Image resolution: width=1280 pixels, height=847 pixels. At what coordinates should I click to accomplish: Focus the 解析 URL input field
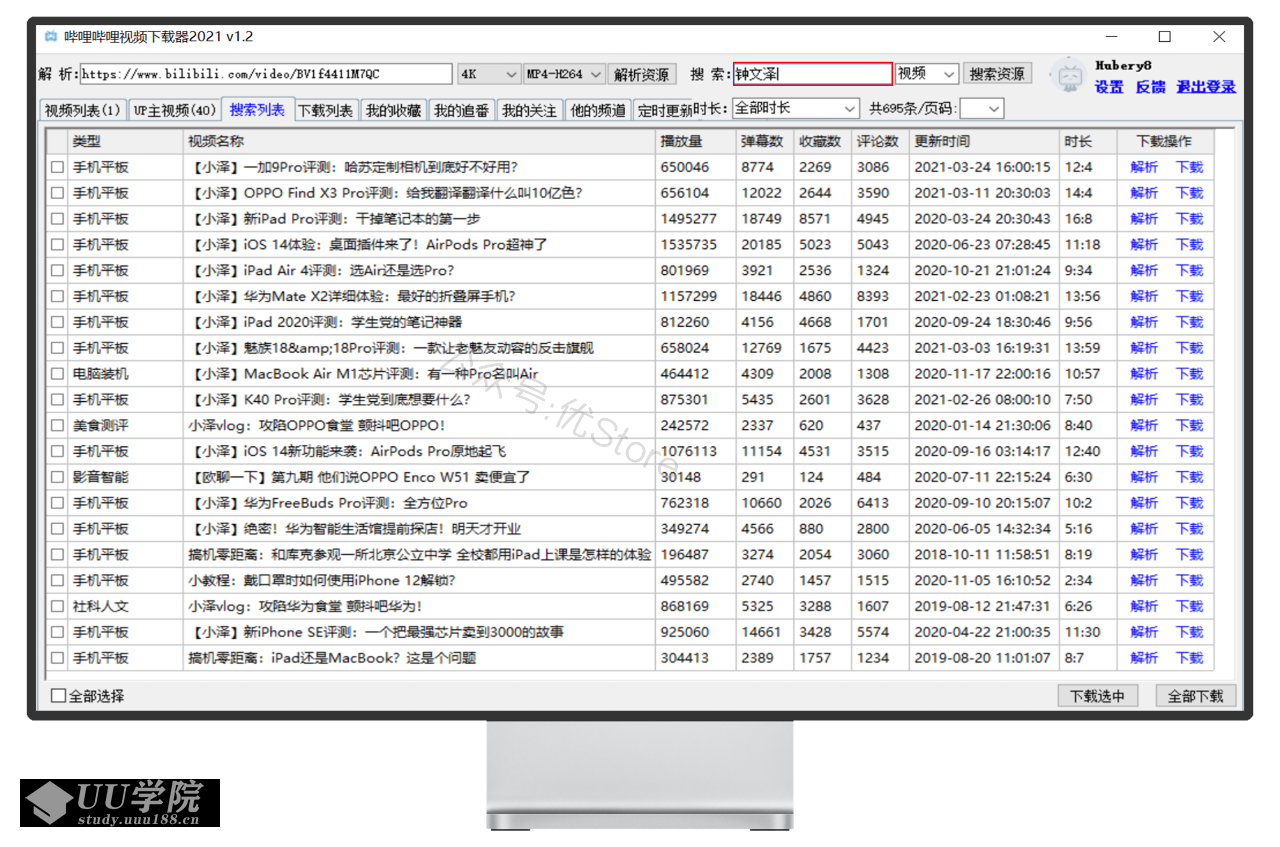265,74
